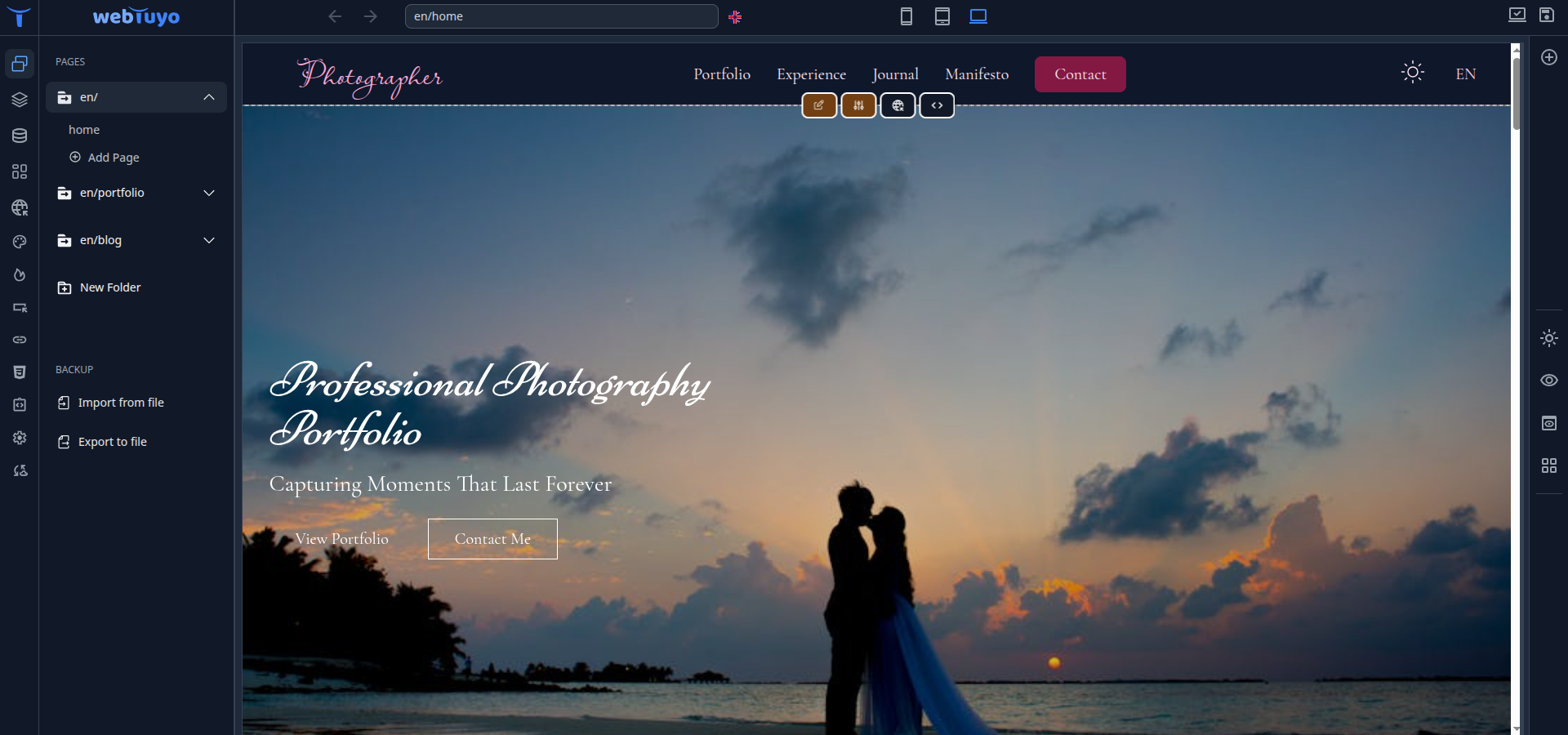Open the theme Palette icon
The width and height of the screenshot is (1568, 735).
click(20, 241)
